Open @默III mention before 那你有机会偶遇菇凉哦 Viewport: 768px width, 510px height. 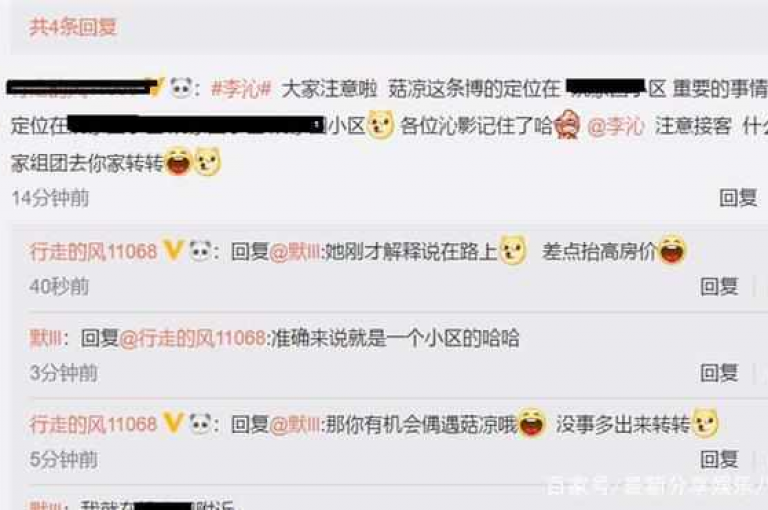[294, 424]
